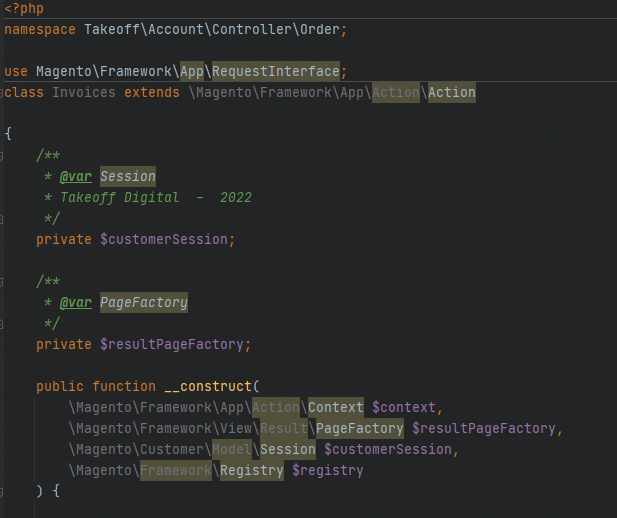Click highlighted RequestInterface in use statement
The image size is (617, 518).
[x=275, y=71]
